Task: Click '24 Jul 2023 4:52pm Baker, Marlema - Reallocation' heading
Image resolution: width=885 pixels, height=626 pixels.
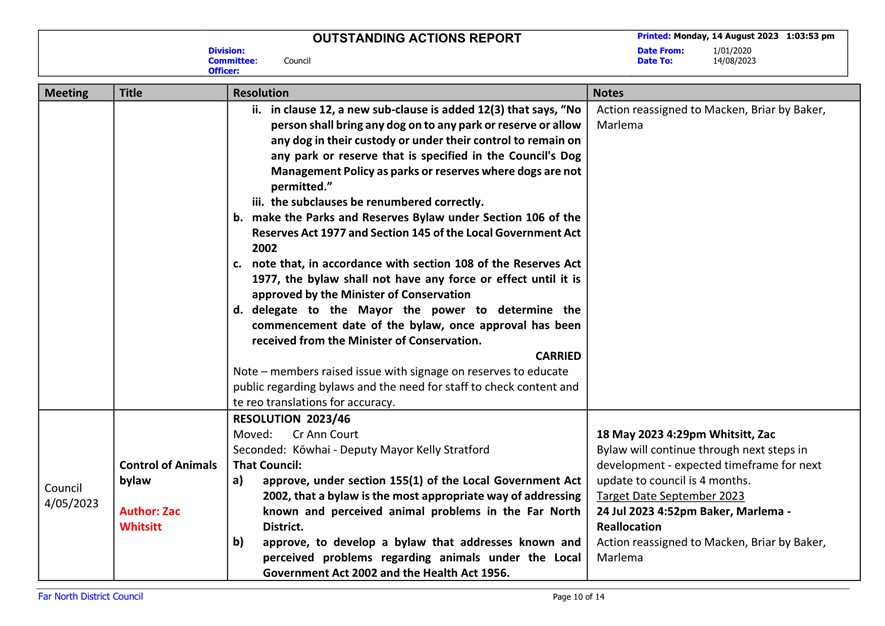Action: (694, 519)
